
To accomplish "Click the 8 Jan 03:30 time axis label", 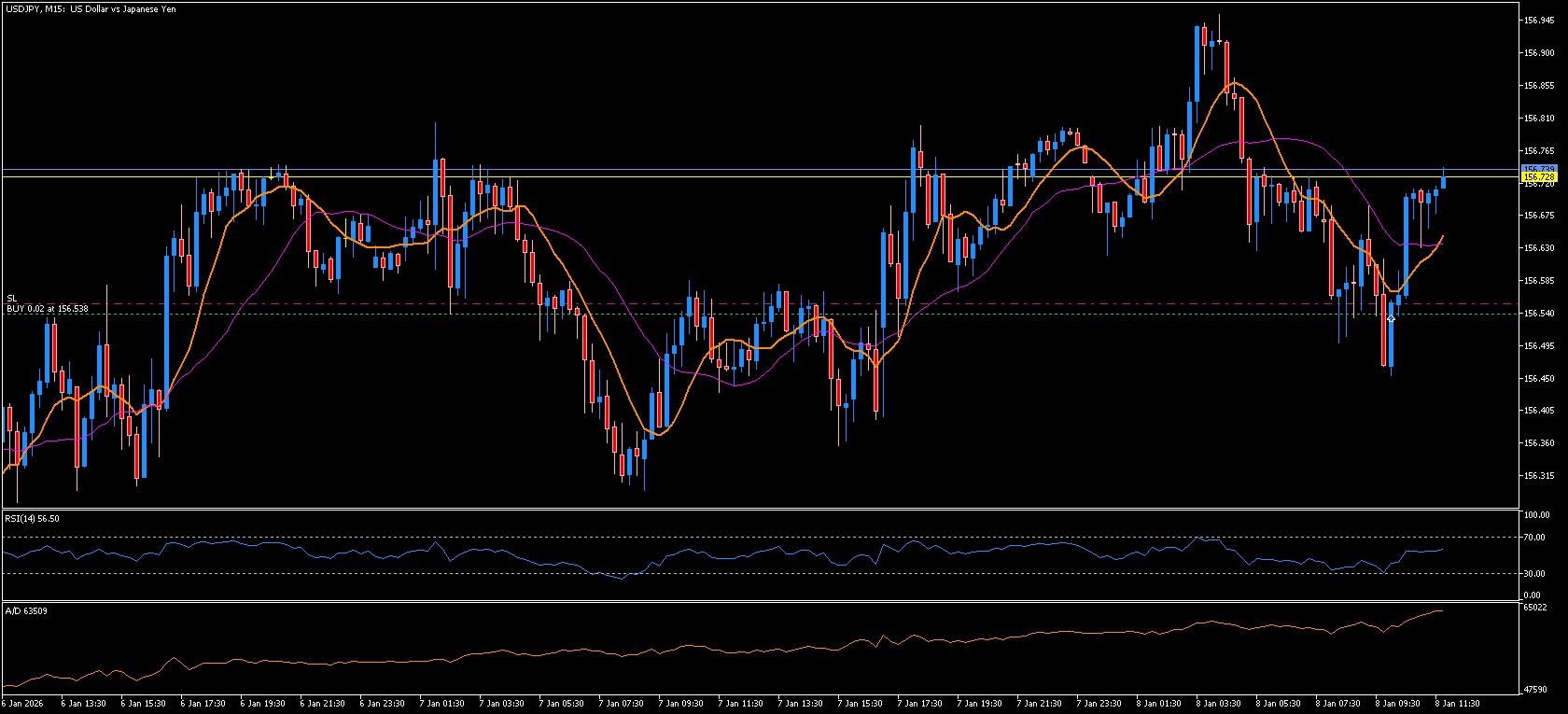I will coord(1218,703).
